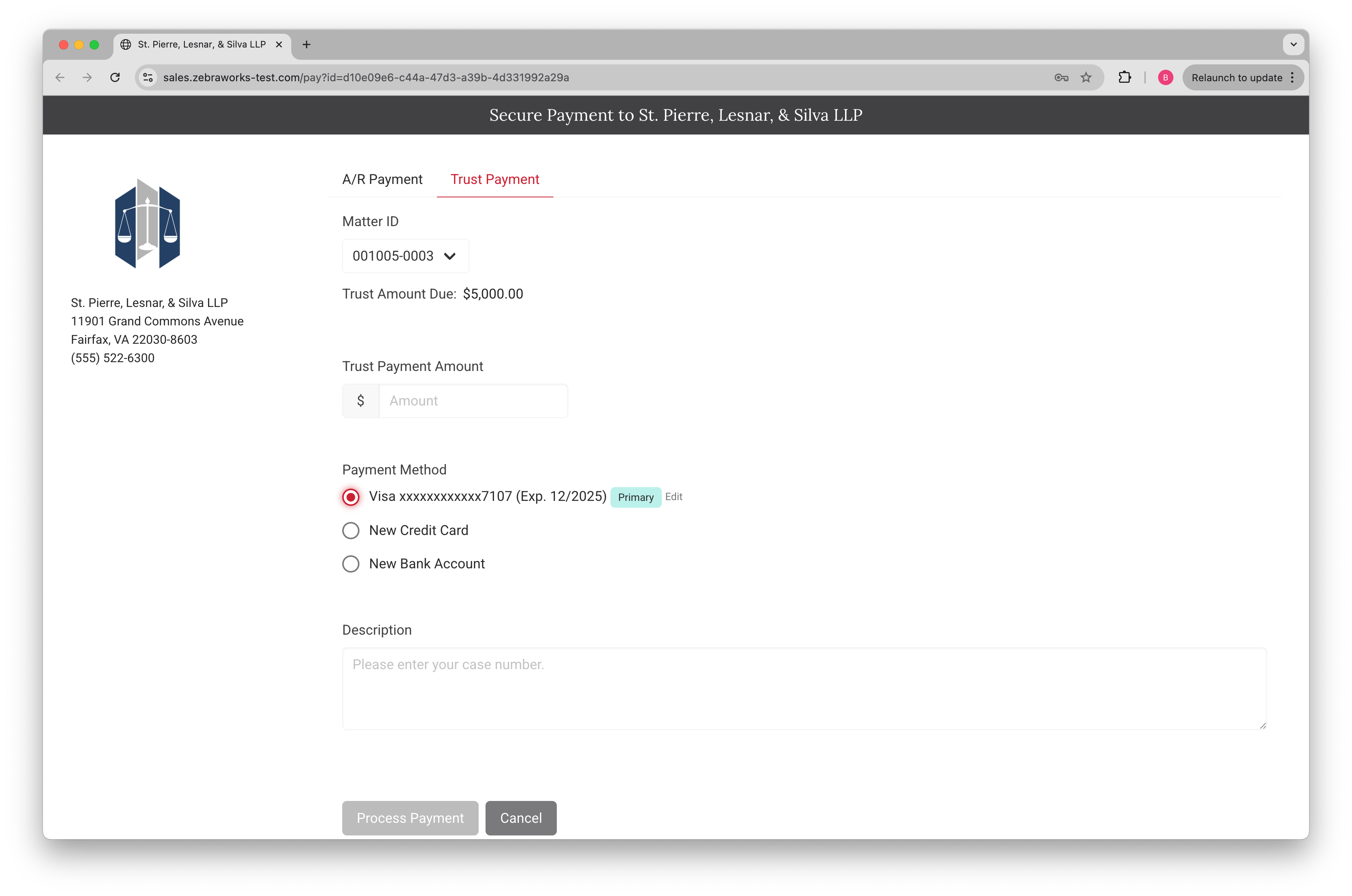Click the Trust Payment Amount field
This screenshot has height=896, width=1352.
point(473,401)
